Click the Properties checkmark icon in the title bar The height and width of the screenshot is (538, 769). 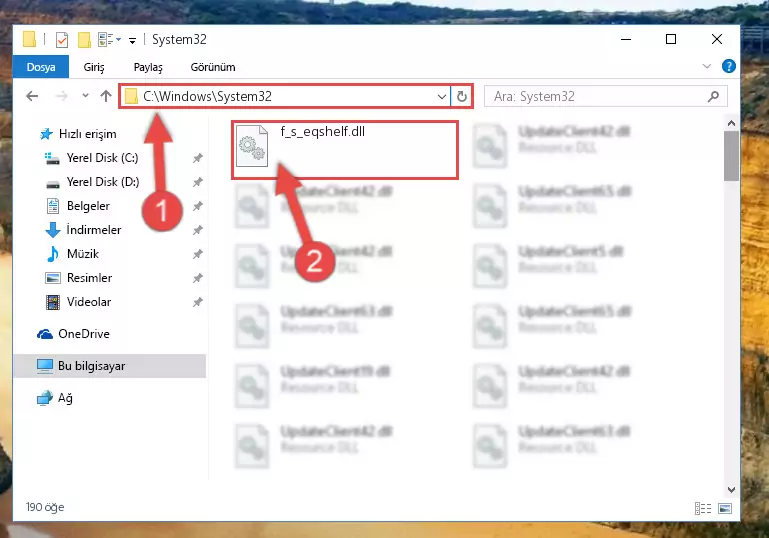(x=62, y=40)
